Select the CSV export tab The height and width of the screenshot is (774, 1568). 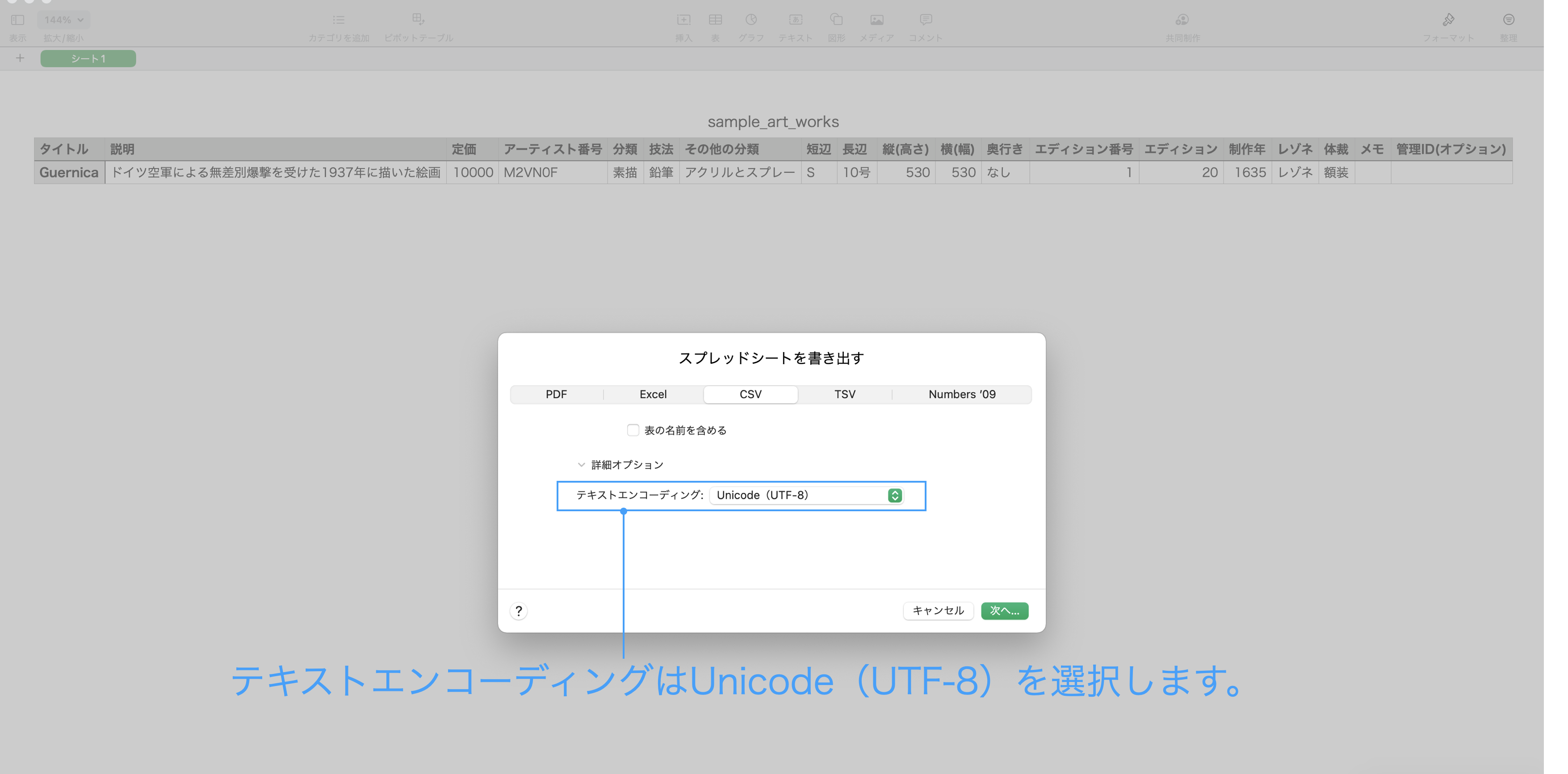(750, 394)
